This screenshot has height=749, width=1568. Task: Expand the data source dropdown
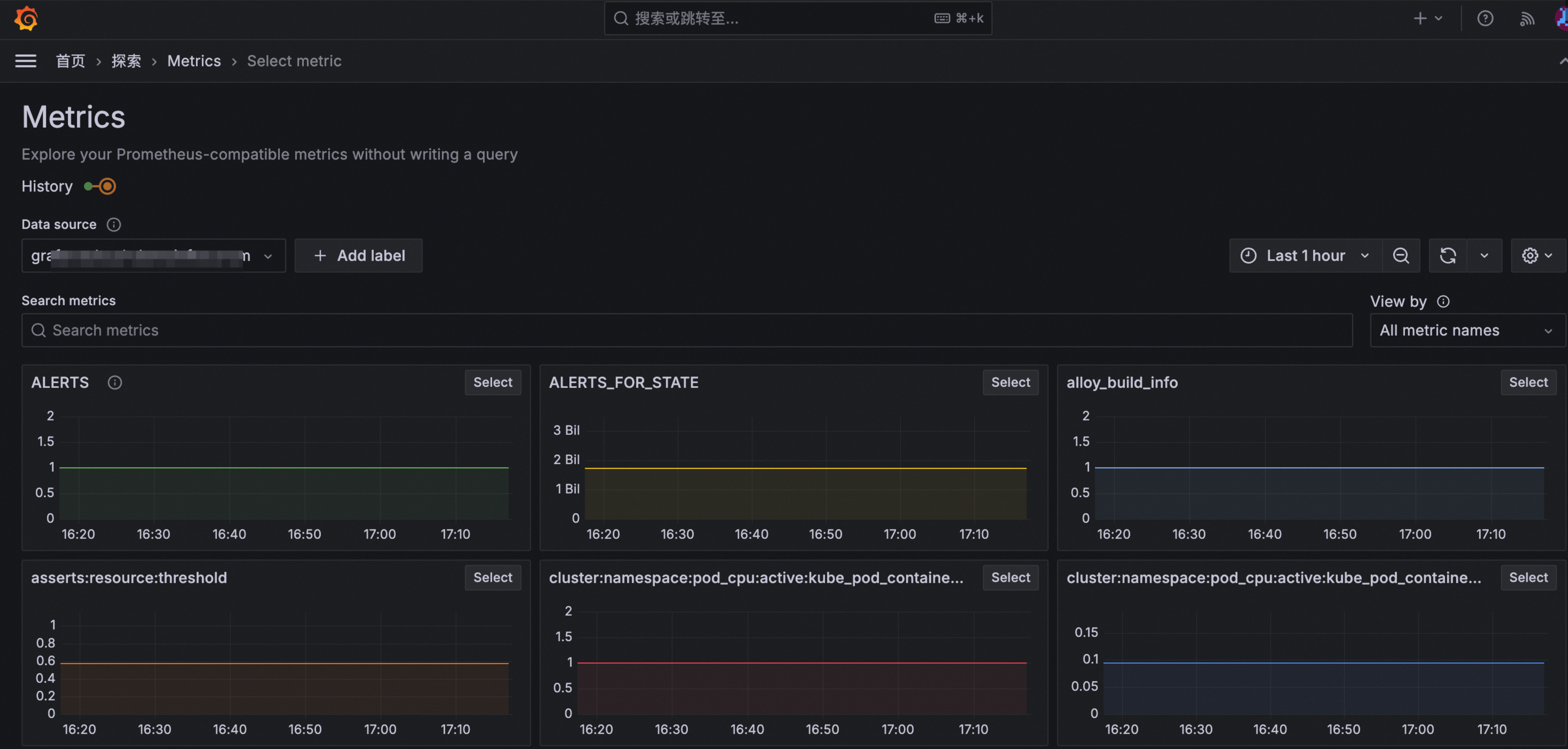(153, 255)
